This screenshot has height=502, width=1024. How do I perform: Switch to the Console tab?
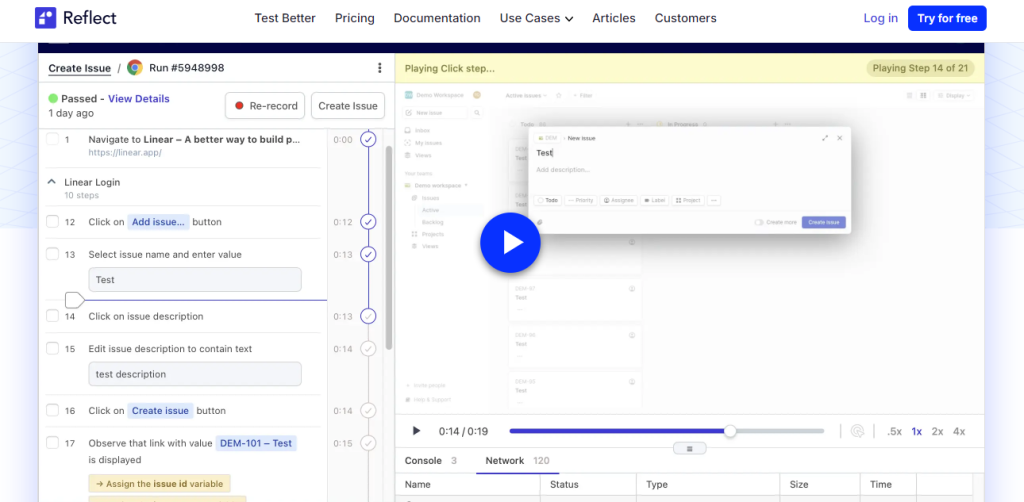[430, 461]
